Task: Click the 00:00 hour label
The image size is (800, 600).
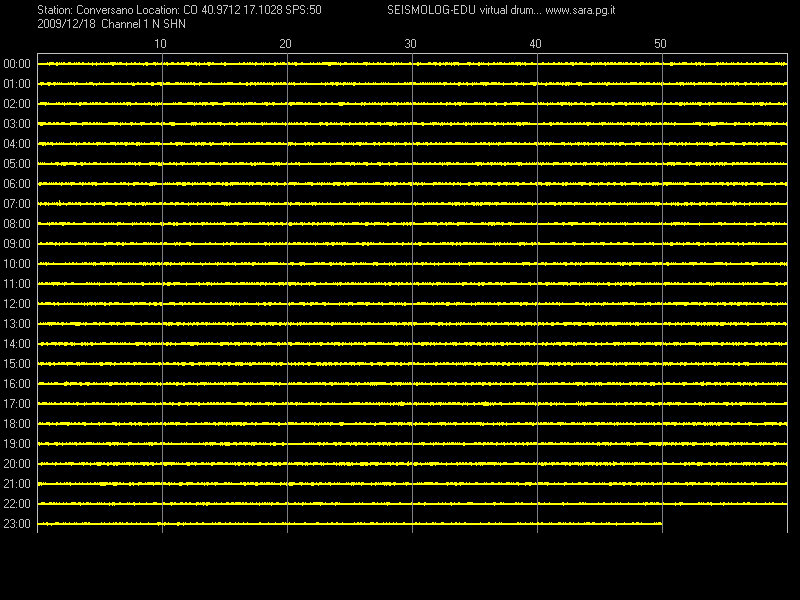Action: click(x=17, y=64)
